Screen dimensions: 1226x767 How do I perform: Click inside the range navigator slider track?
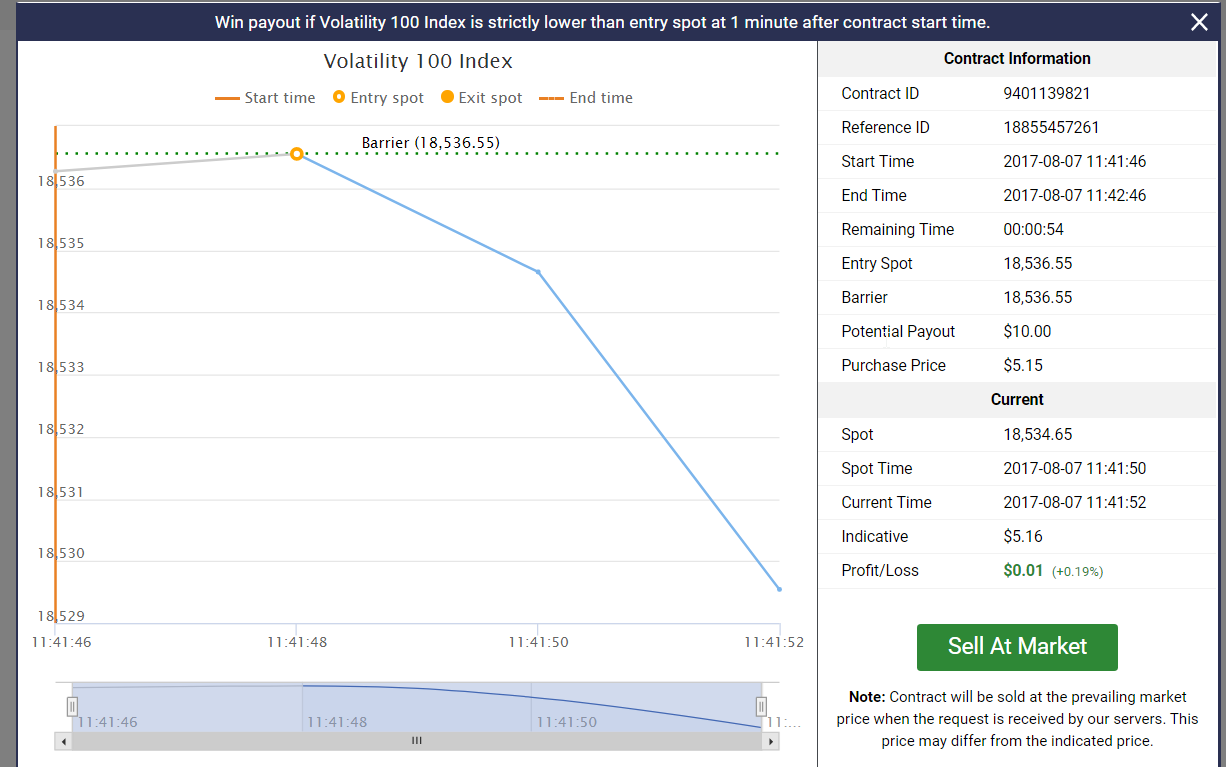[x=417, y=706]
